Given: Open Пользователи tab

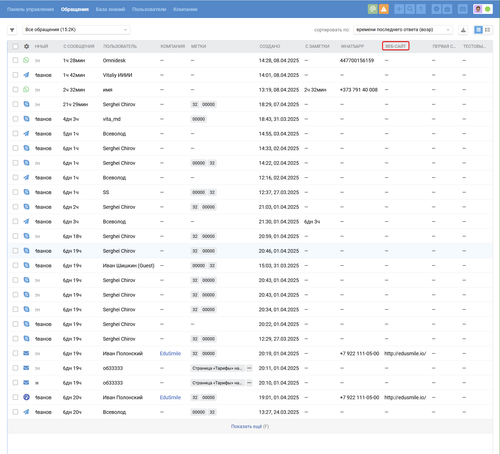Looking at the screenshot, I should [x=149, y=9].
